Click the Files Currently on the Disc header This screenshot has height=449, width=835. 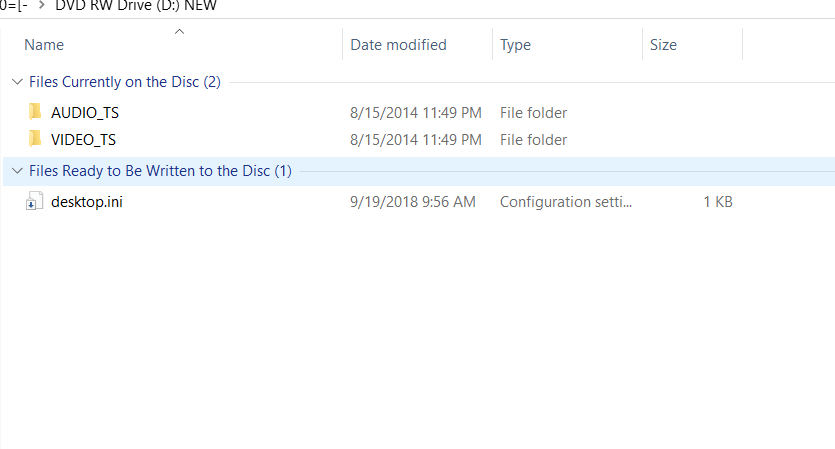pos(124,82)
